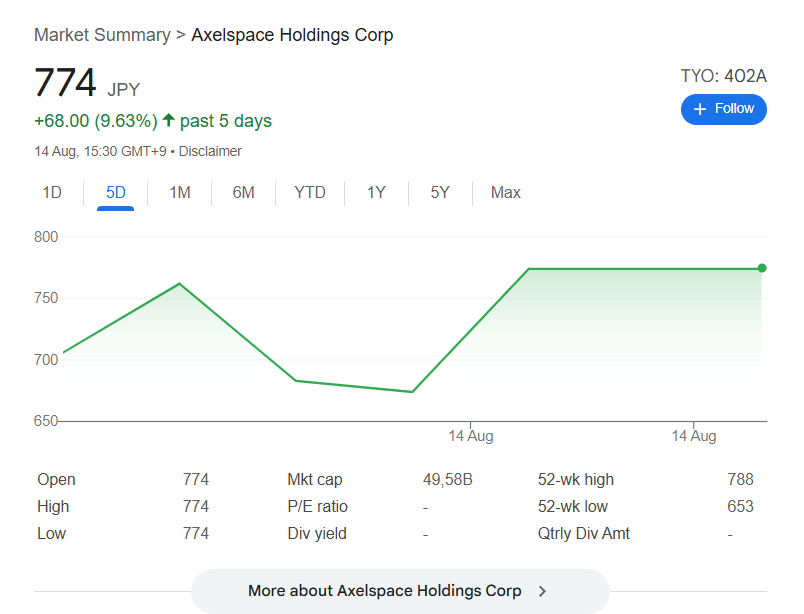This screenshot has width=804, height=614.
Task: Click the Qtrly Div Amt label
Action: coord(584,533)
